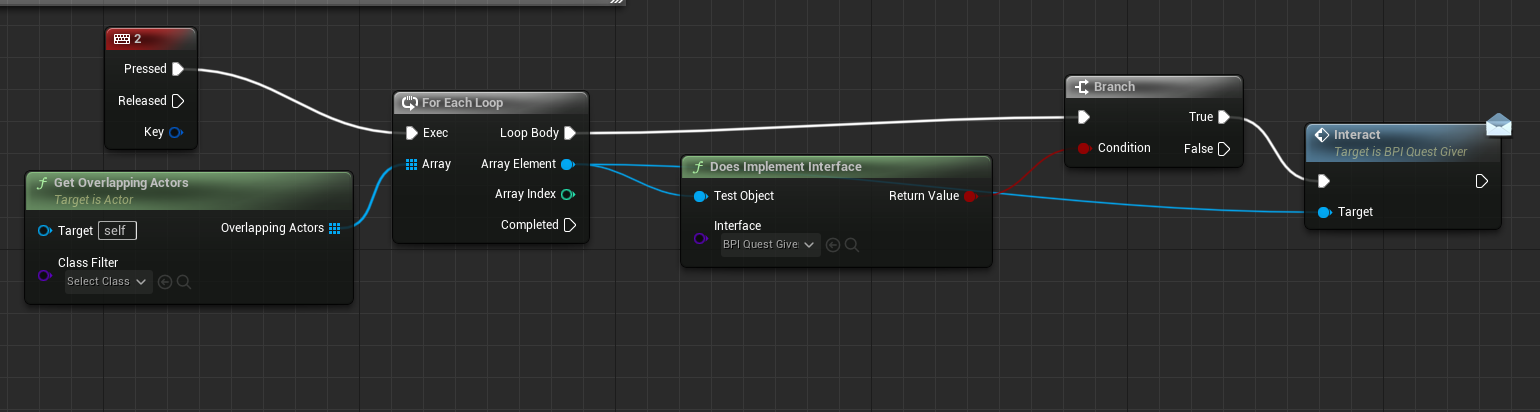Select the Interact node title
Image resolution: width=1540 pixels, height=412 pixels.
tap(1357, 135)
